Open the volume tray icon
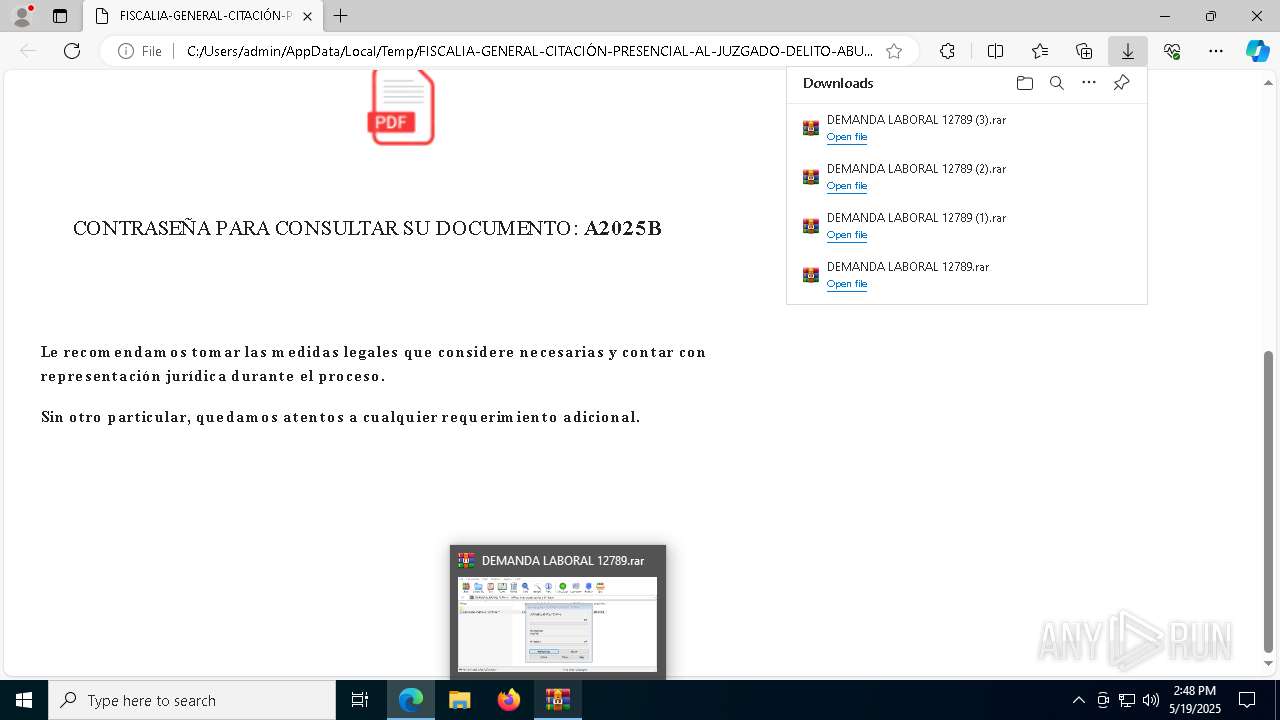This screenshot has width=1280, height=720. 1151,700
